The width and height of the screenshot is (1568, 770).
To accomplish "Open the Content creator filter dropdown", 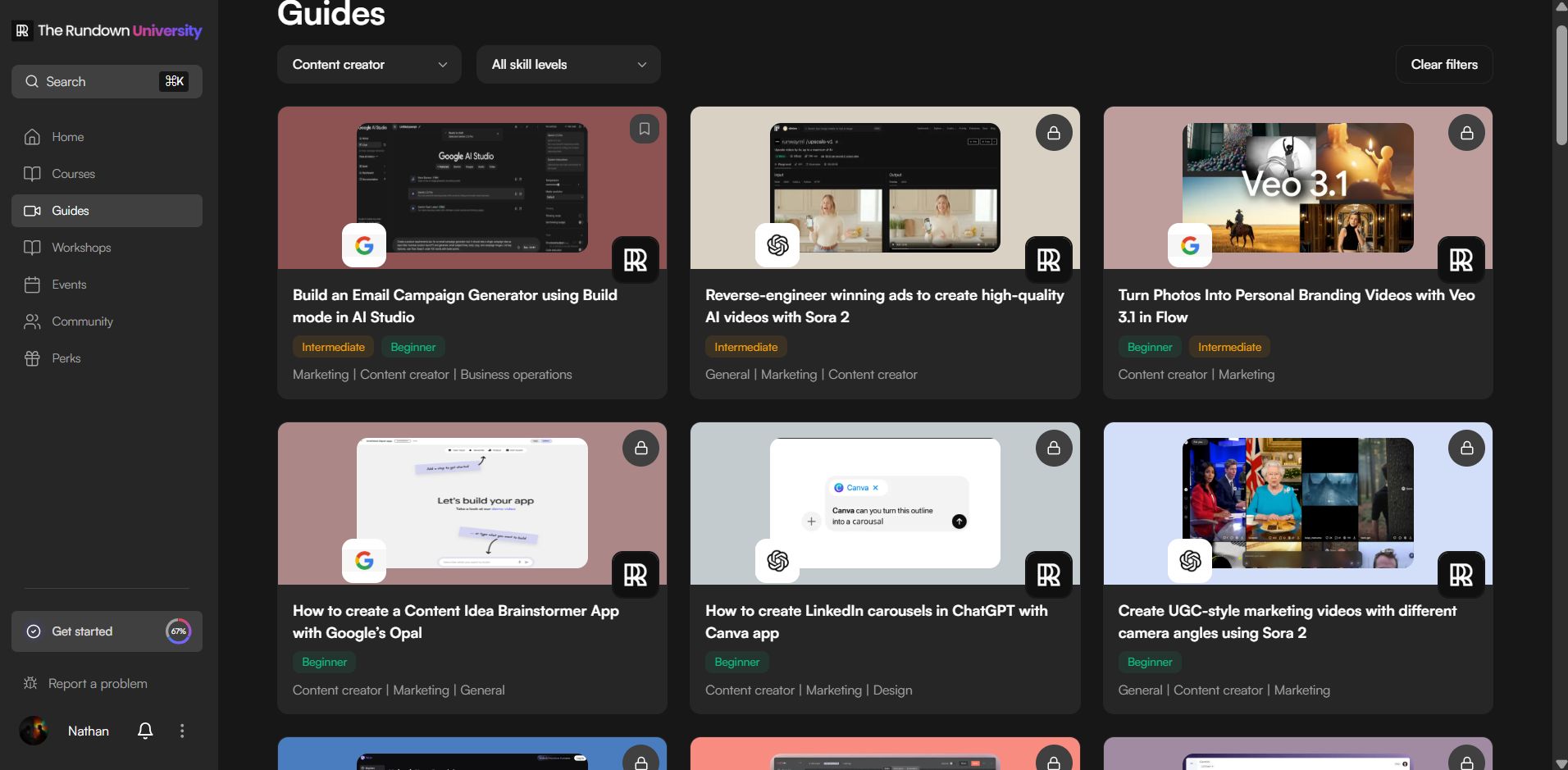I will pyautogui.click(x=370, y=64).
